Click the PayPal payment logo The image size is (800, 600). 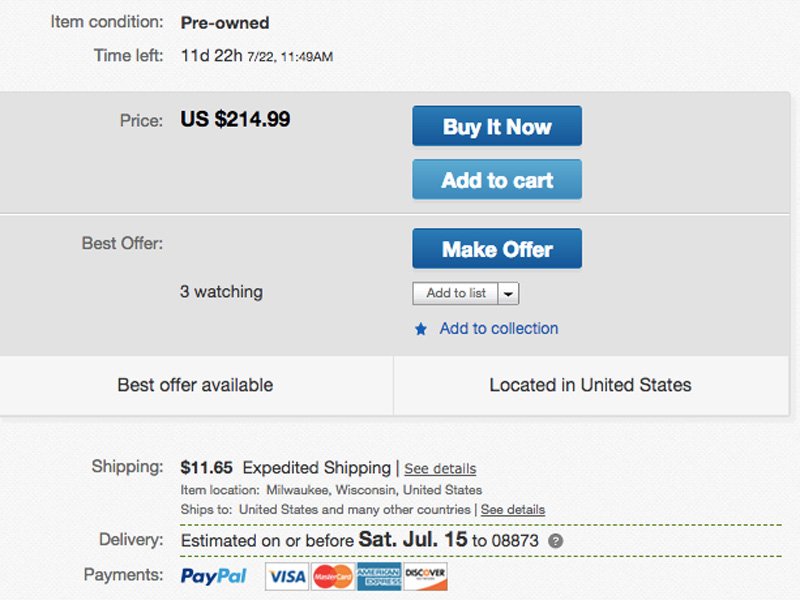[x=213, y=576]
